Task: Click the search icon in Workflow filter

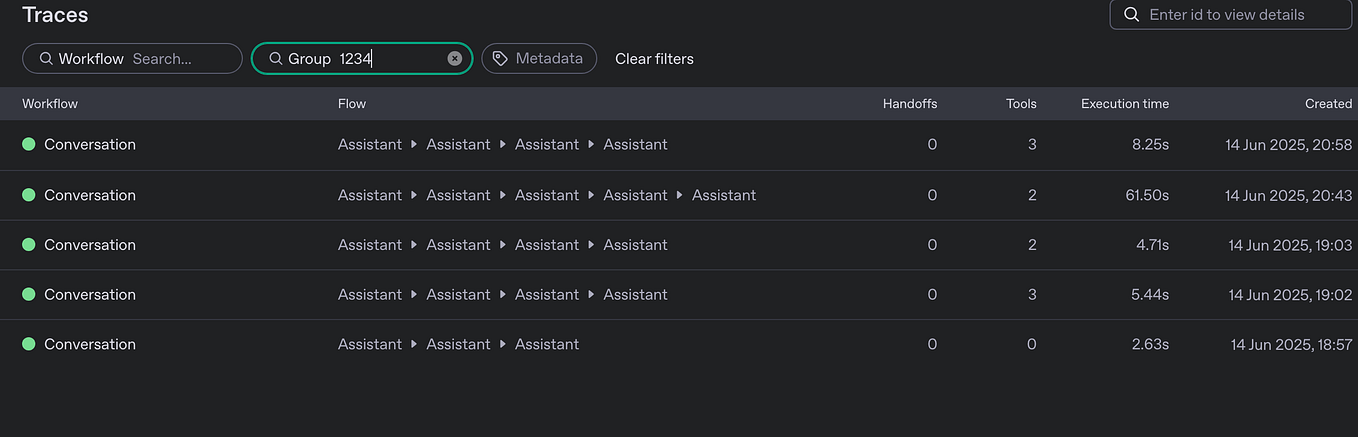Action: coord(46,59)
